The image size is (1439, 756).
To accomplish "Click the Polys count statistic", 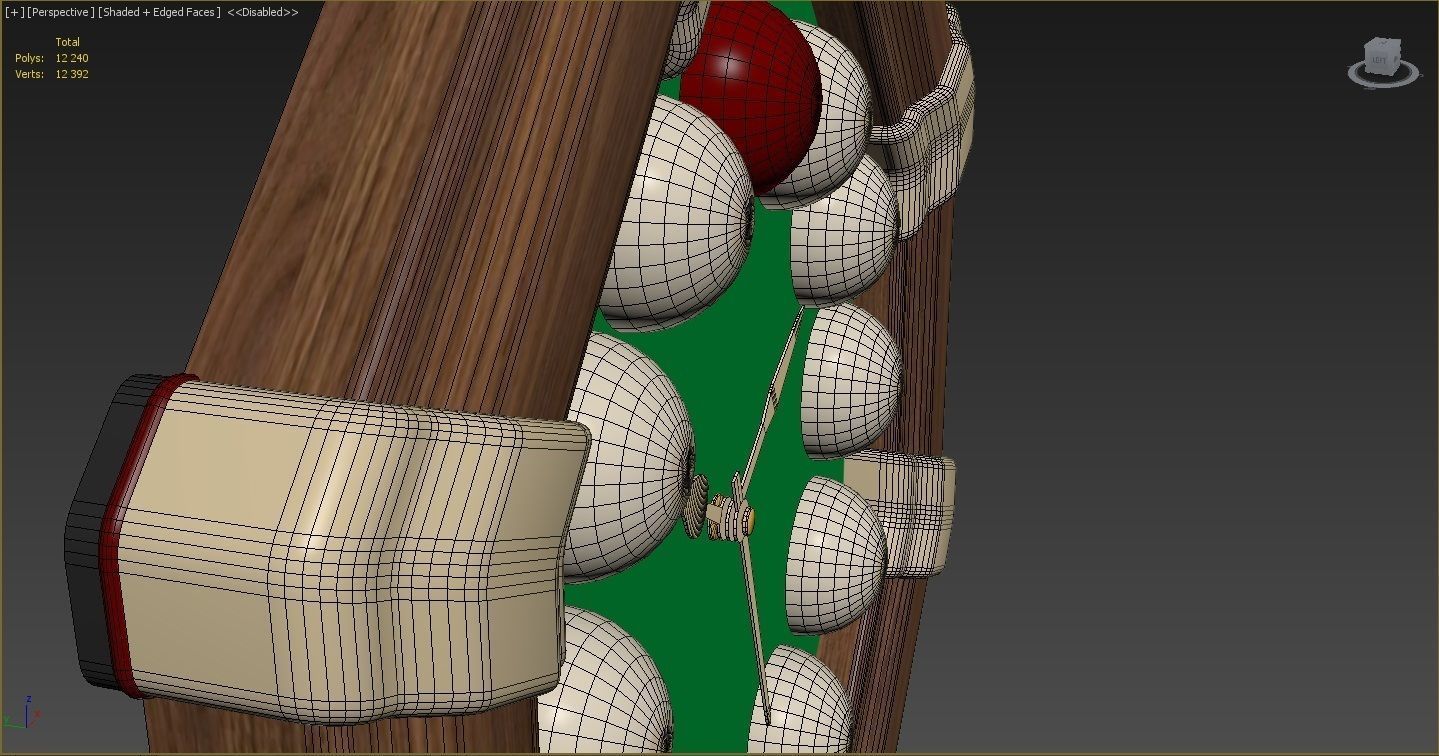I will [52, 58].
